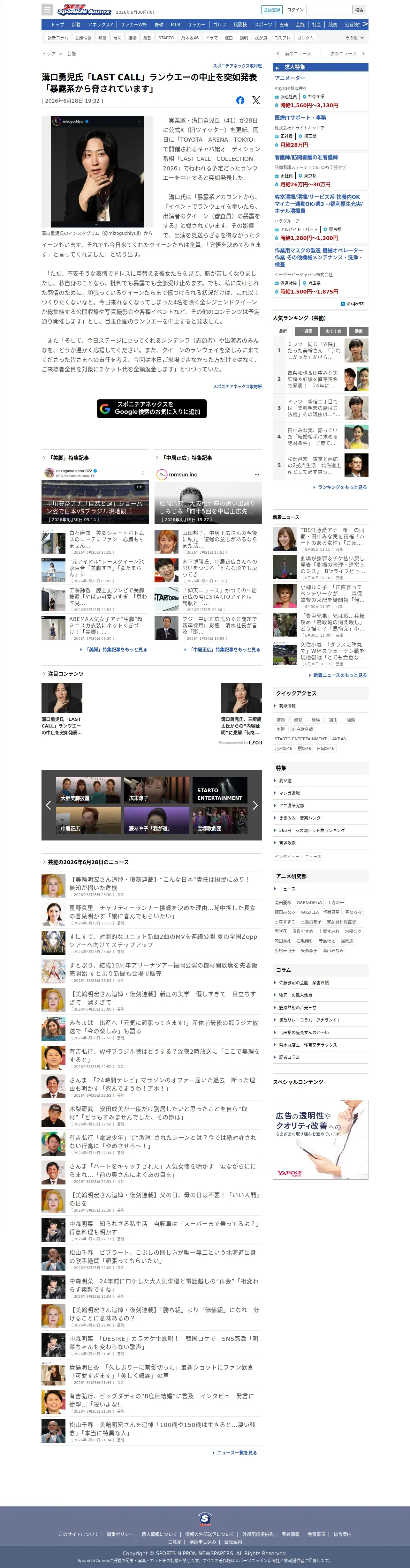This screenshot has width=410, height=1568.
Task: Expand the その他 dropdown in the sub-nav
Action: point(354,38)
